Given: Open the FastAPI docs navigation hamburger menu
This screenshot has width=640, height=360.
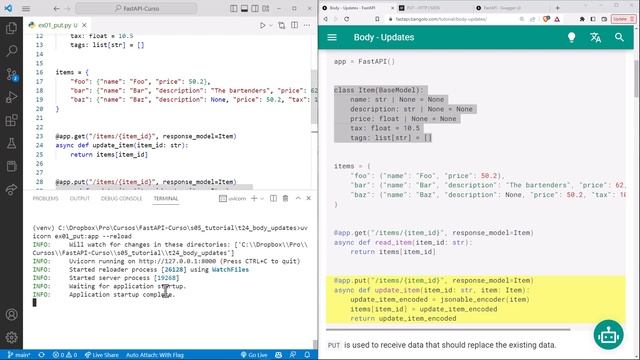Looking at the screenshot, I should [x=332, y=37].
